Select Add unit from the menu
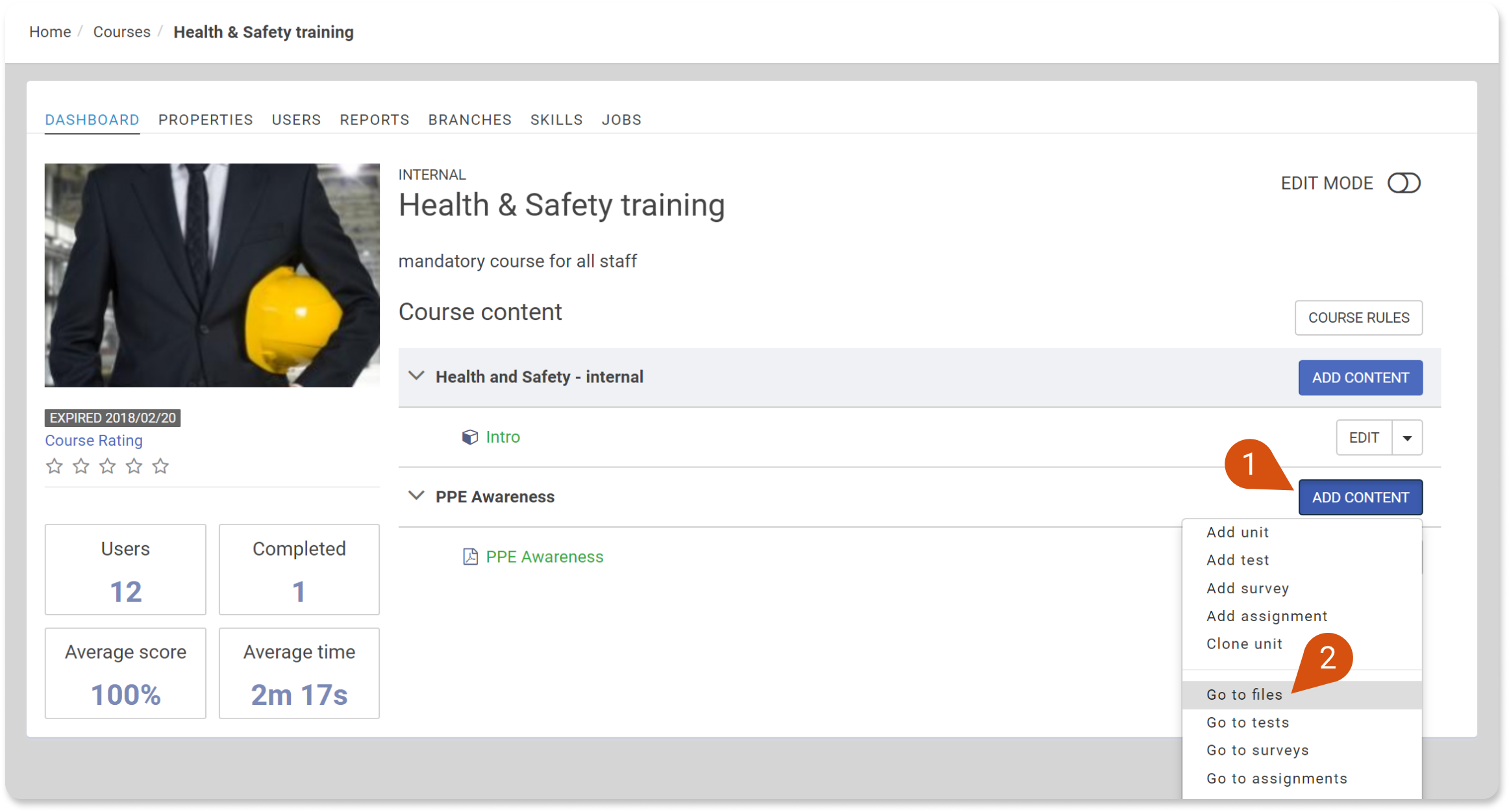The width and height of the screenshot is (1509, 812). [1302, 532]
